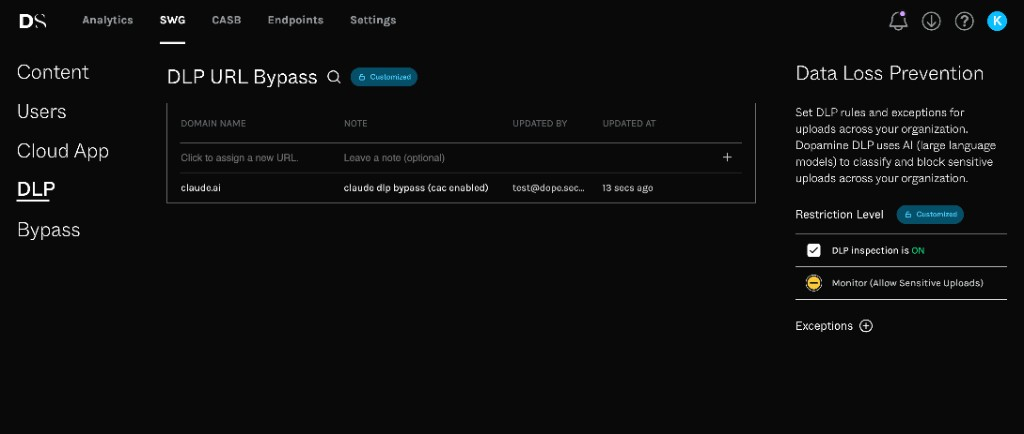This screenshot has width=1024, height=434.
Task: Click the 'claude dlp bypass (cac enabled)' note
Action: (416, 188)
